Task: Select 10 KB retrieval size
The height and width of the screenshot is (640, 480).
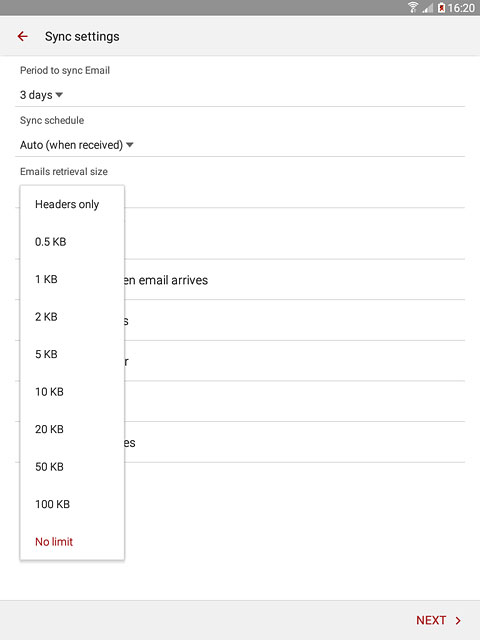Action: click(x=72, y=392)
